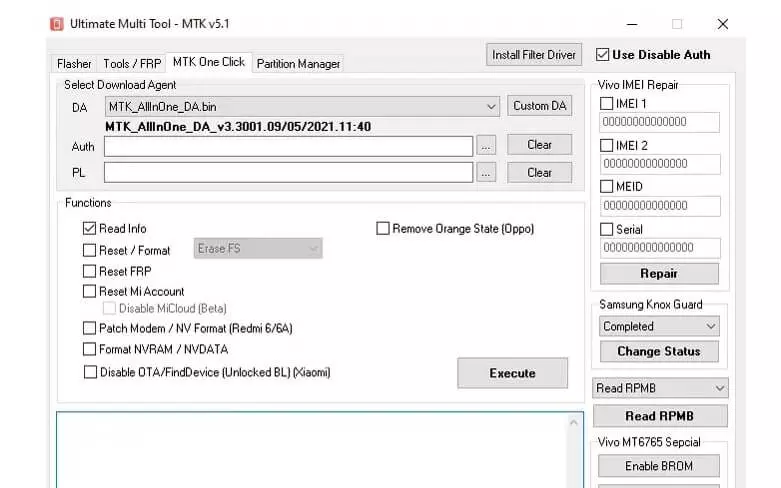
Task: Enable Remove Orange State (Oppo) checkbox
Action: coord(383,229)
